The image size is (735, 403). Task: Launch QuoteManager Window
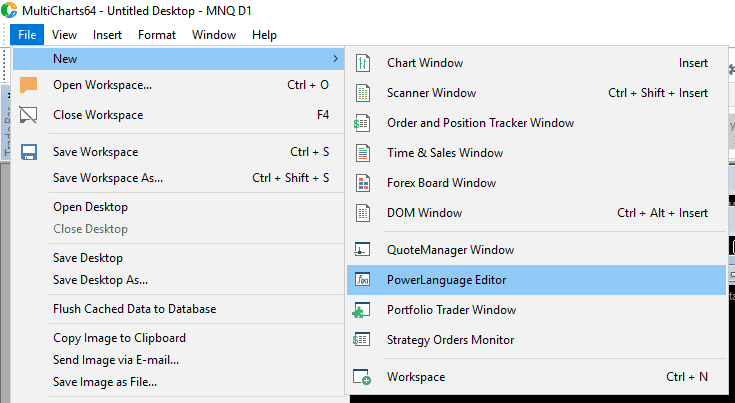pyautogui.click(x=536, y=250)
